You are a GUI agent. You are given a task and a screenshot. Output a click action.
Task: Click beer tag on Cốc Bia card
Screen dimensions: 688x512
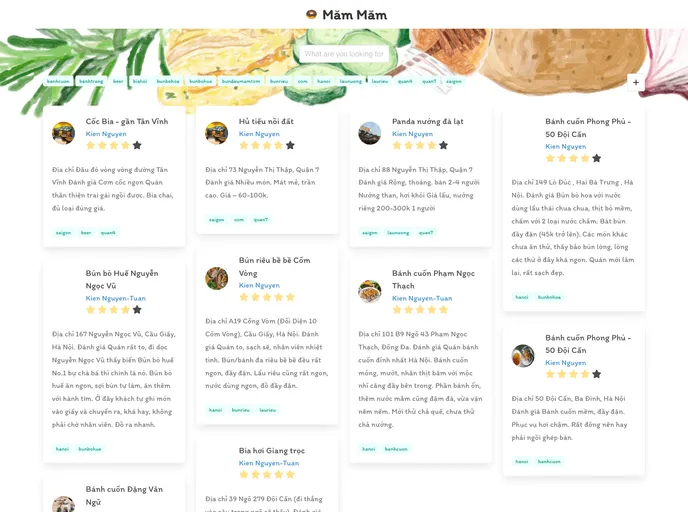(86, 232)
